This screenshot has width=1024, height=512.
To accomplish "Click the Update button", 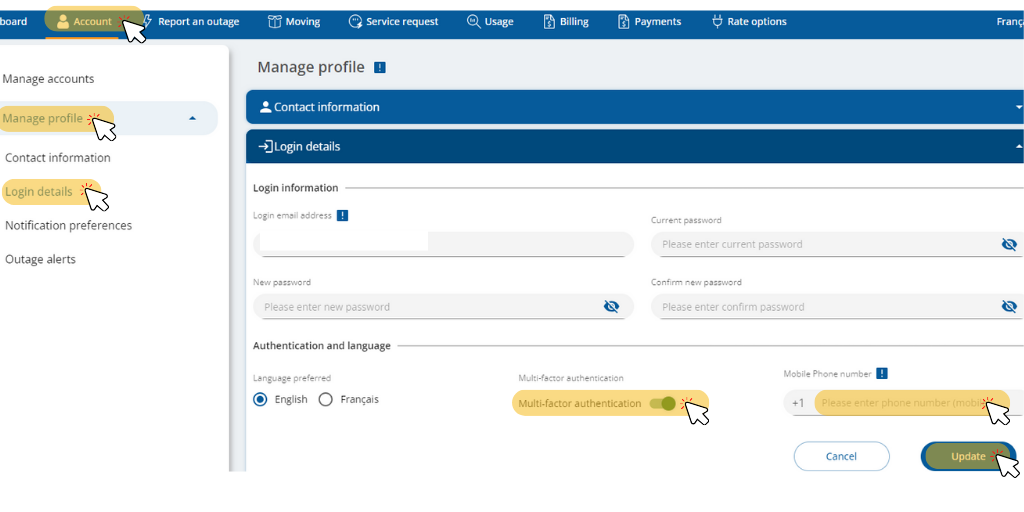I will tap(968, 456).
